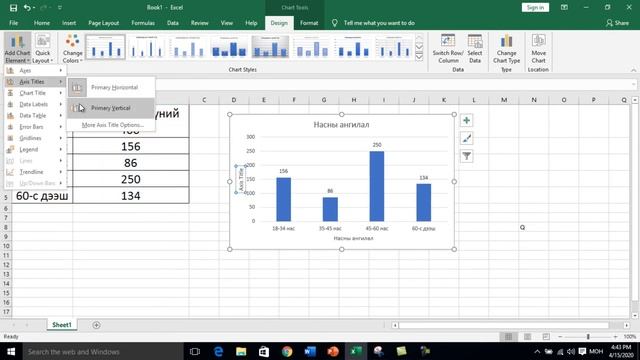
Task: Switch to Format tab
Action: 309,23
